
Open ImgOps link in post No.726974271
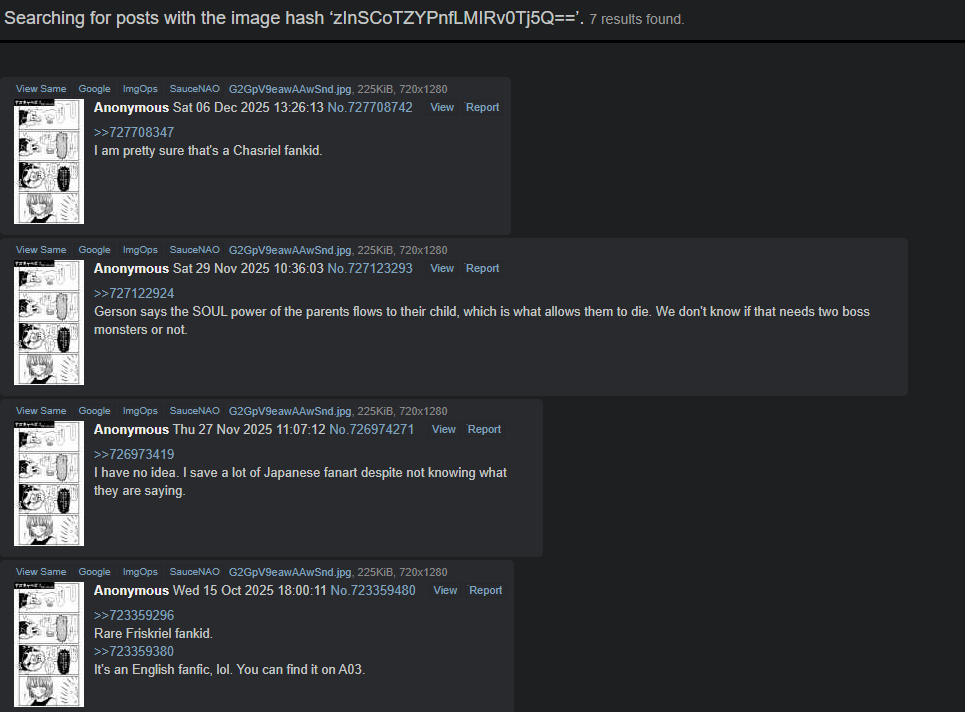coord(140,410)
